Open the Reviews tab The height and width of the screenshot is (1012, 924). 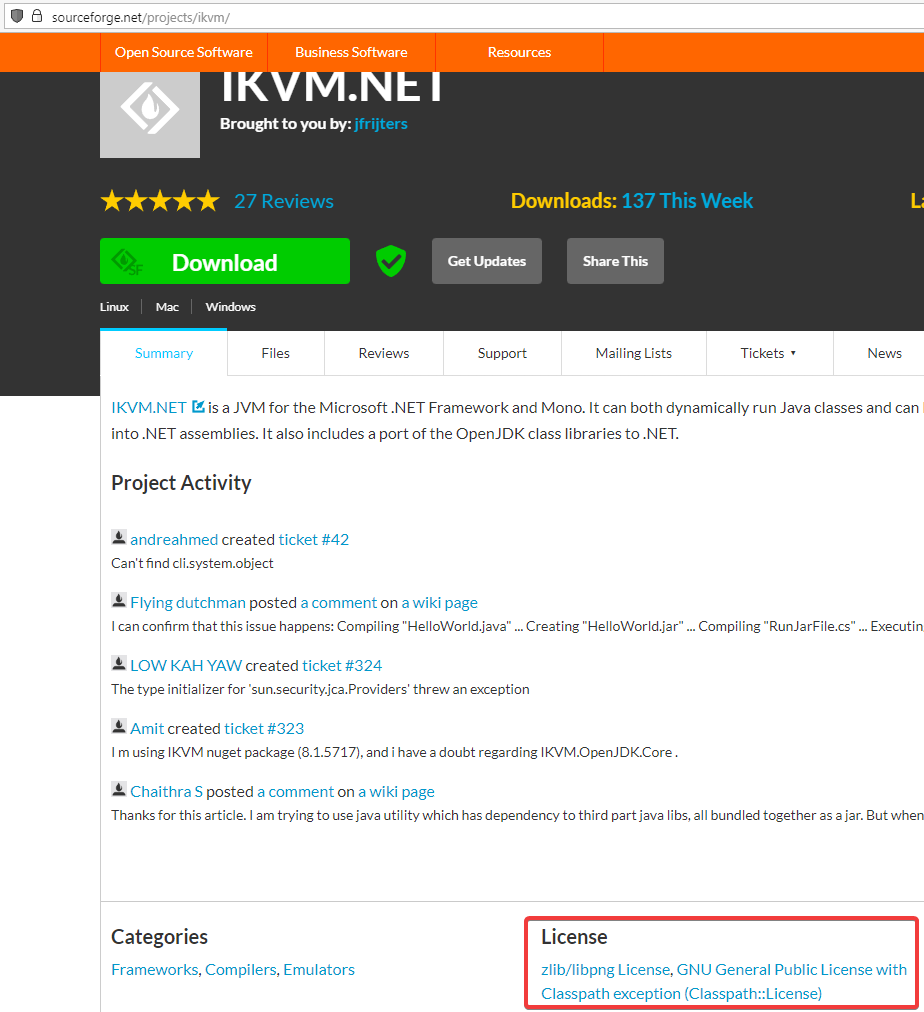point(383,353)
